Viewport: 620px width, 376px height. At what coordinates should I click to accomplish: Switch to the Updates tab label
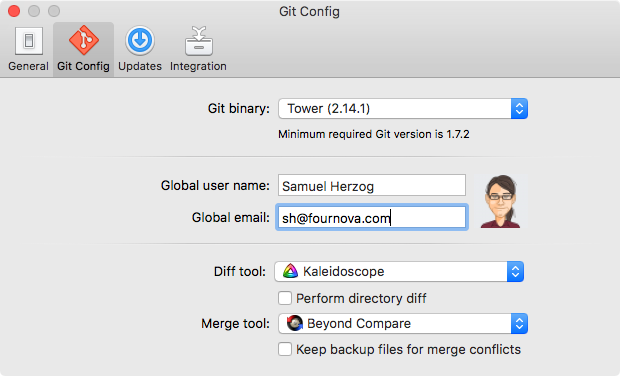coord(140,66)
